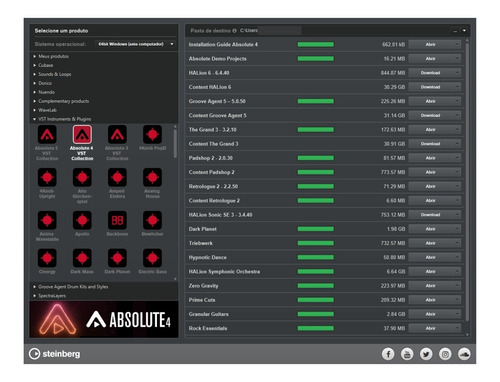Click the Triebwerk progress bar

tap(316, 243)
